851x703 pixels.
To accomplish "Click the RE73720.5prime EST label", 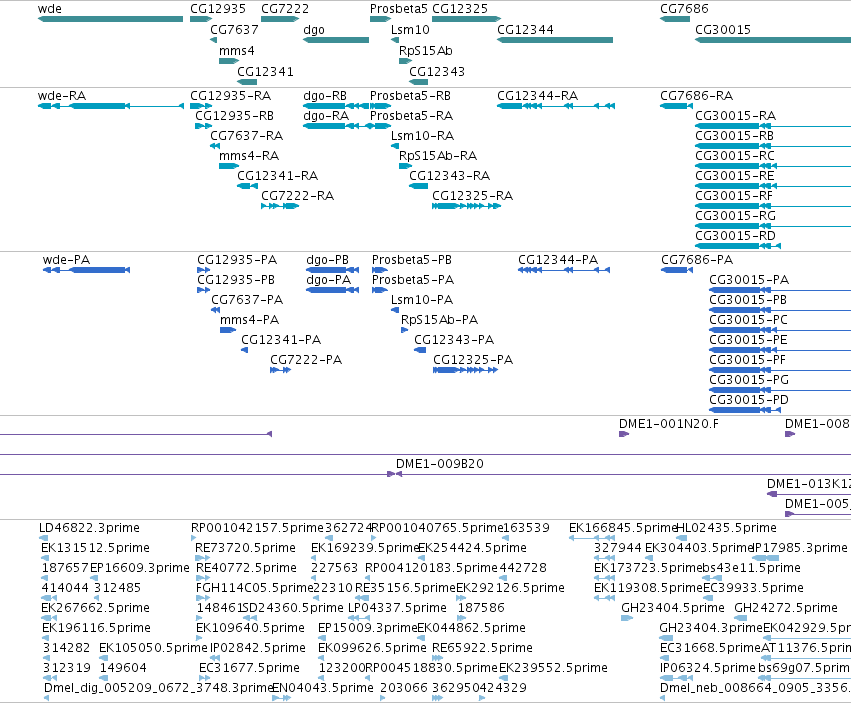I will (x=245, y=548).
